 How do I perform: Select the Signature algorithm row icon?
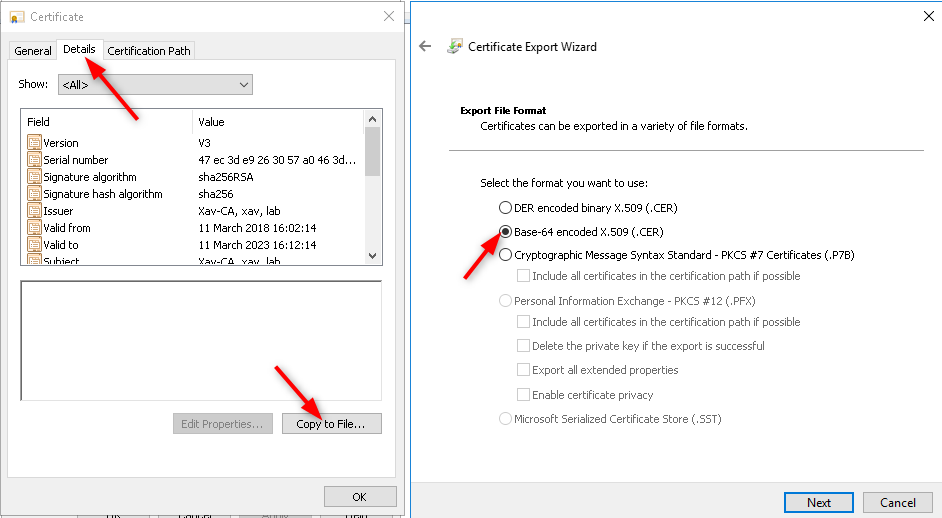[34, 177]
